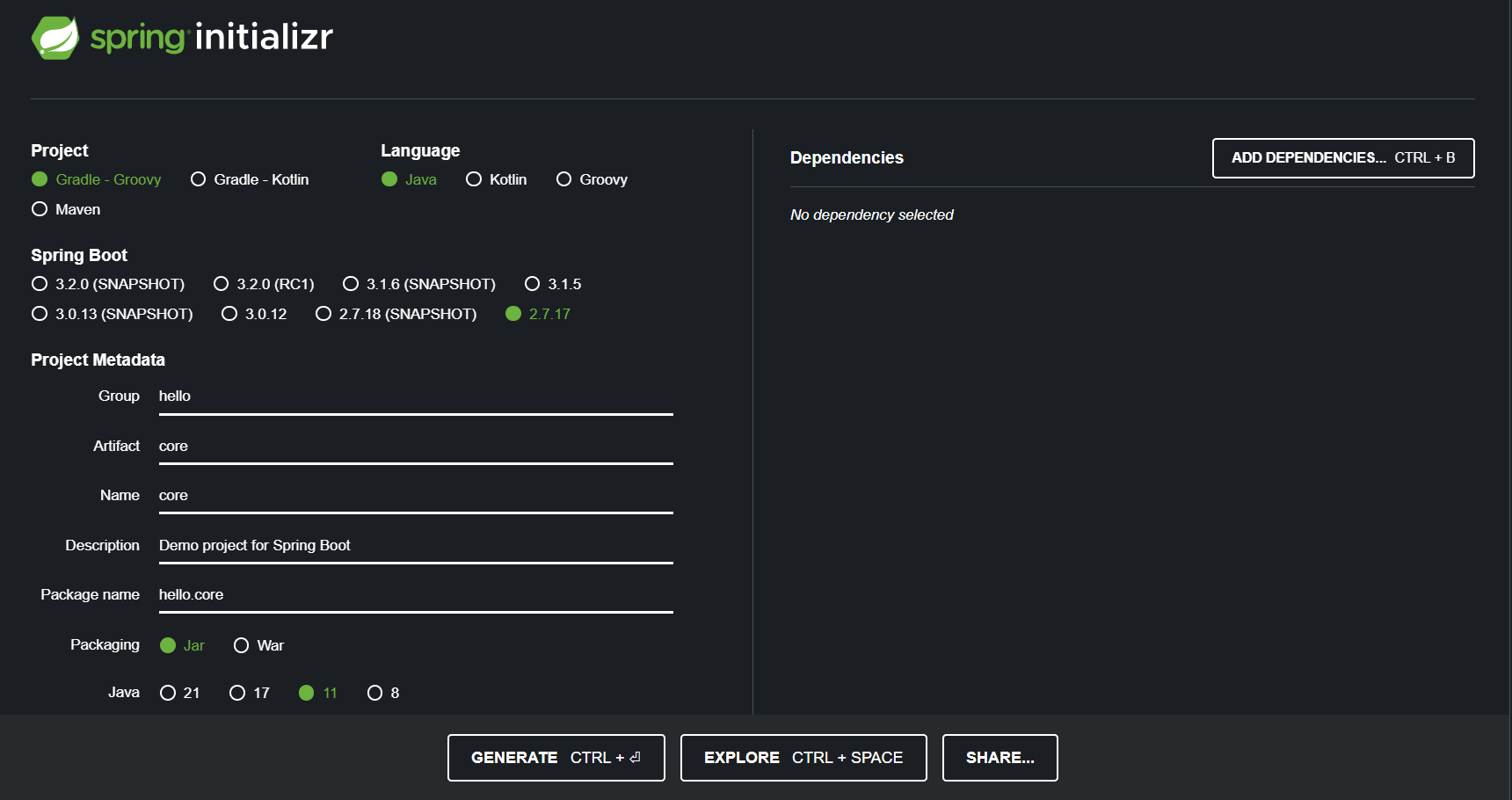
Task: Click the 'No dependency selected' text
Action: [872, 215]
